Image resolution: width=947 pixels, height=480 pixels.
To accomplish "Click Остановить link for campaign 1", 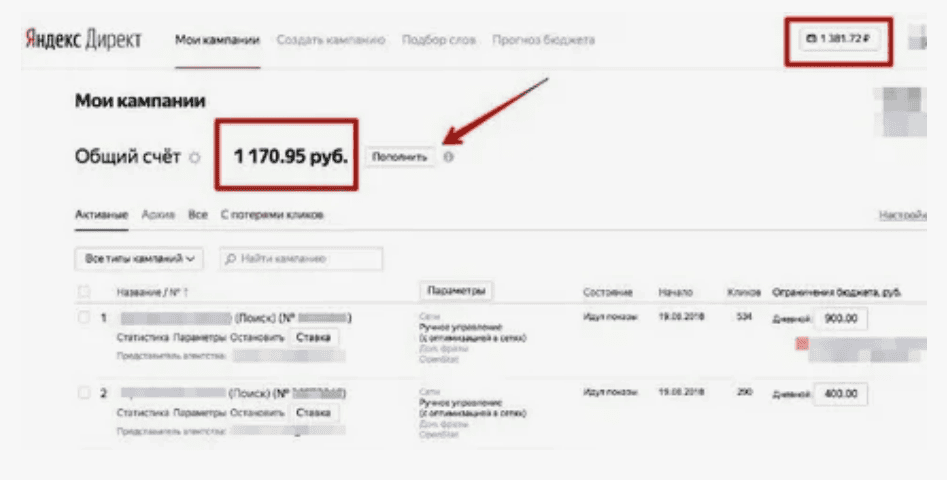I will pyautogui.click(x=257, y=338).
